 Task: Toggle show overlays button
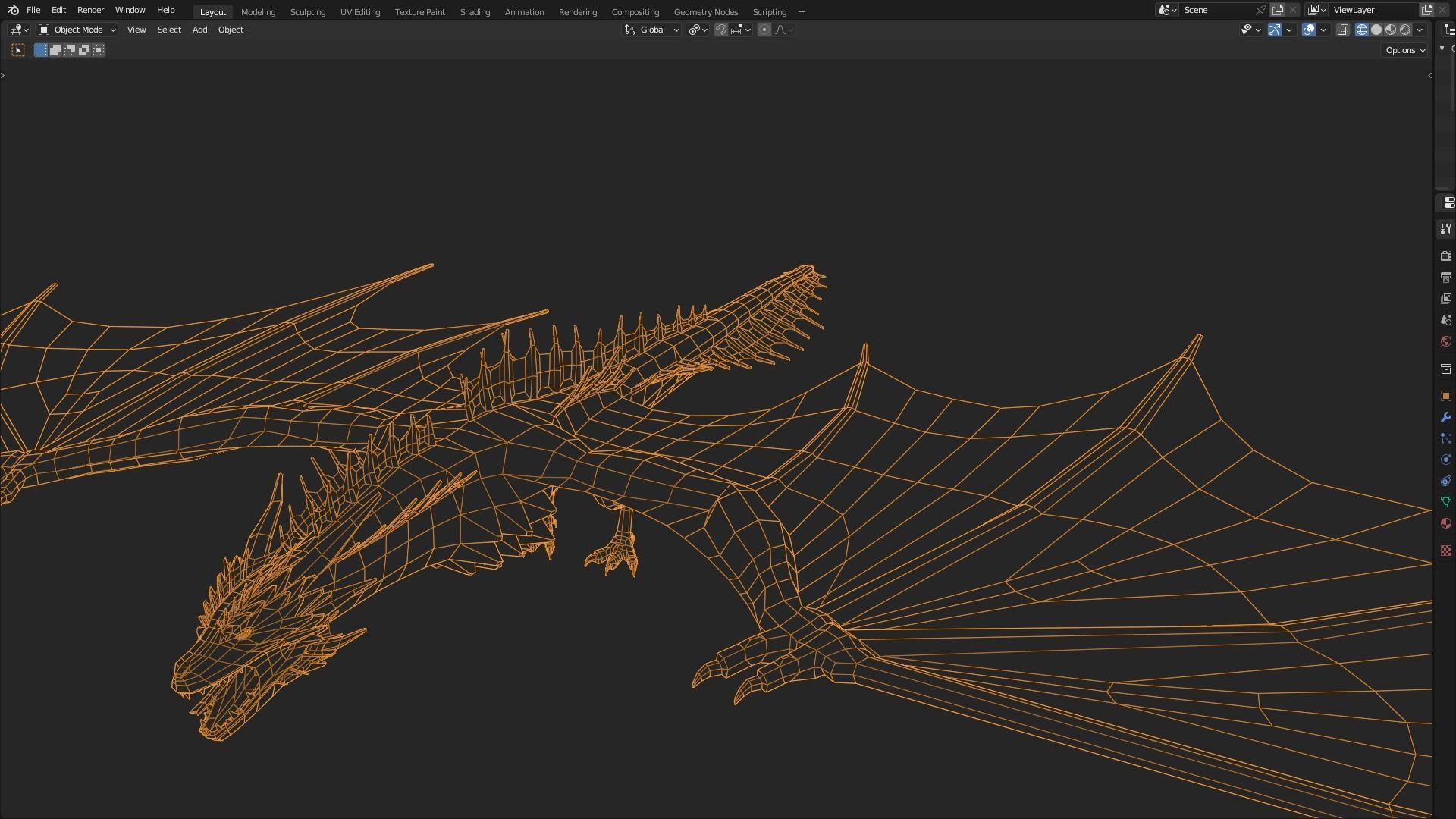[1309, 30]
